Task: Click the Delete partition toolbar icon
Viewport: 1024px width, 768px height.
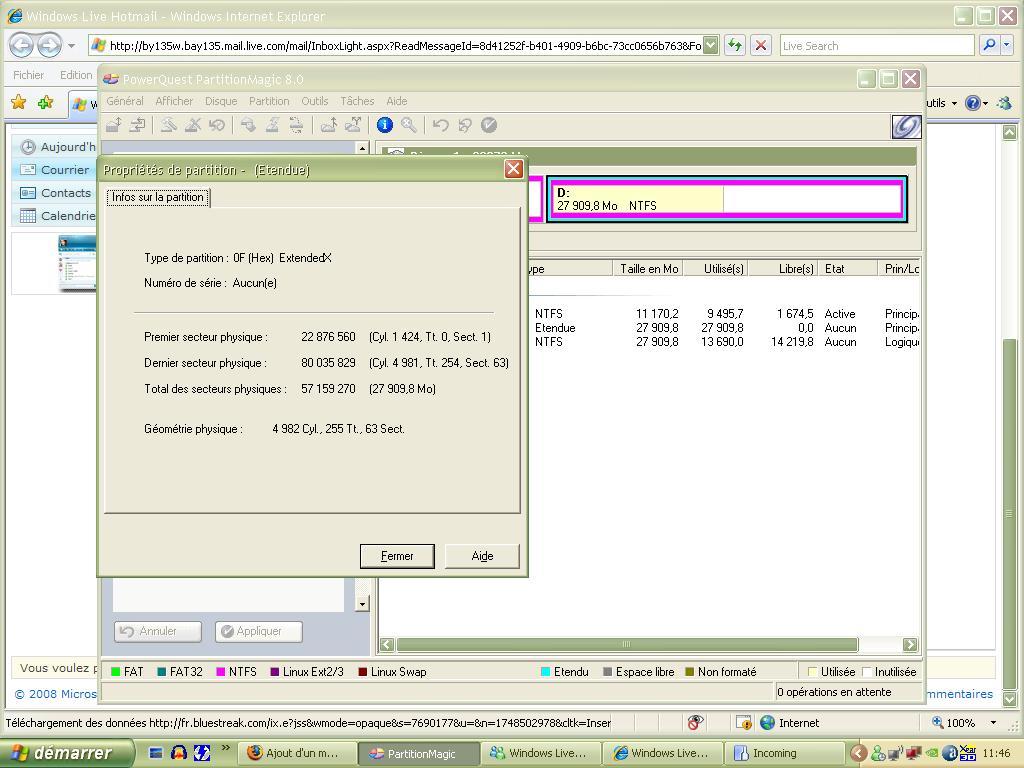Action: click(x=193, y=125)
